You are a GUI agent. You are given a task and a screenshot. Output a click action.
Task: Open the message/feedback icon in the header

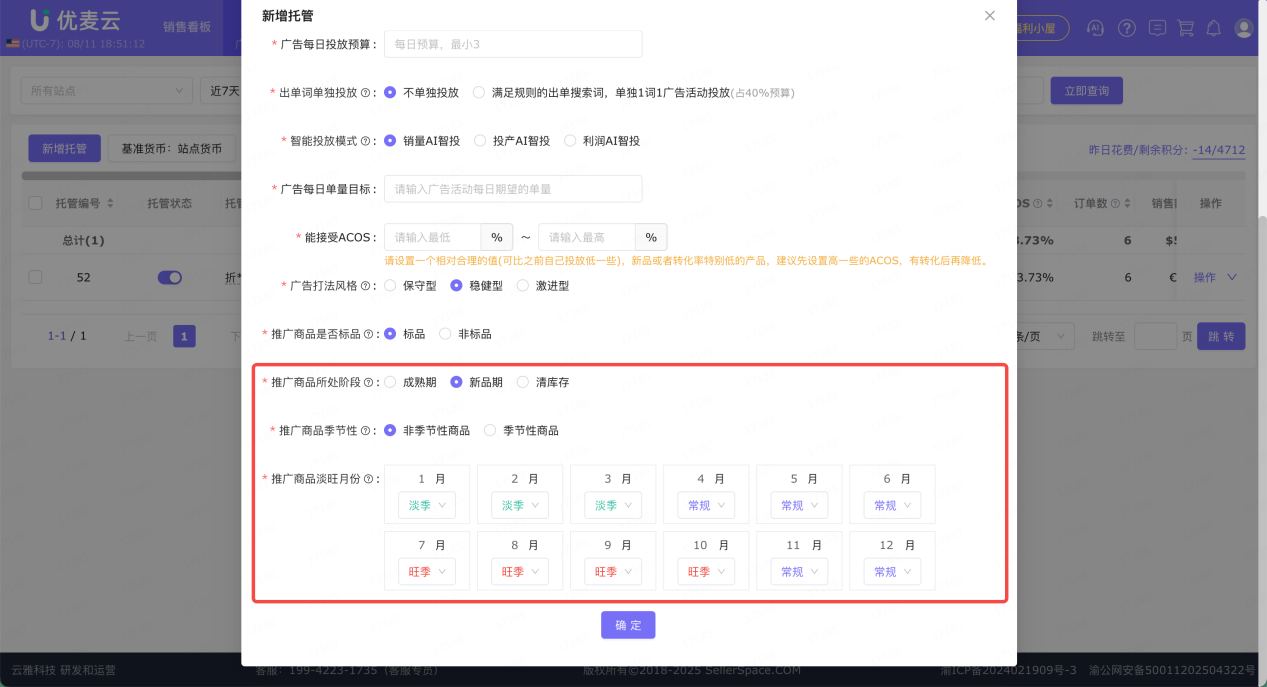(1157, 28)
